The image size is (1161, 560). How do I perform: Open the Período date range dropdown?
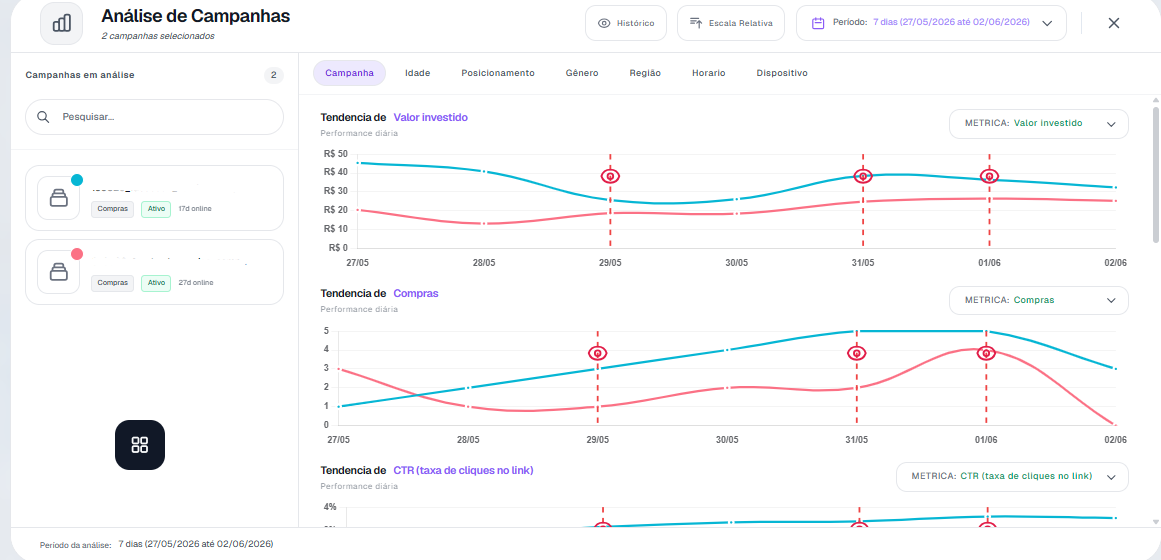(931, 23)
